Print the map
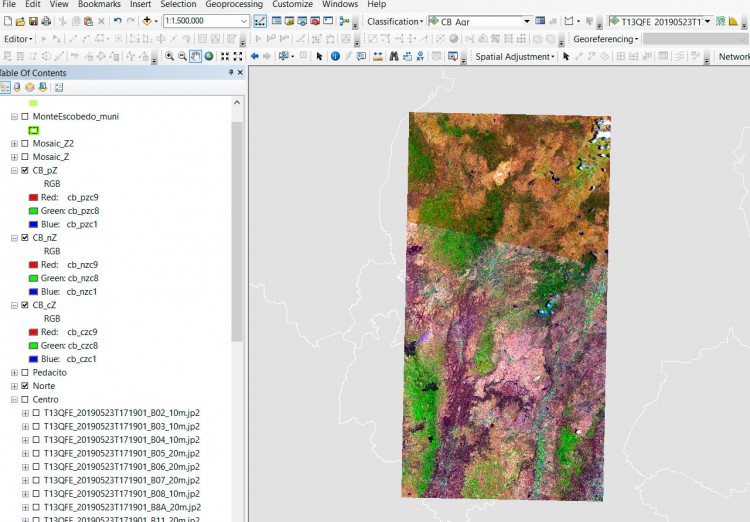750x522 pixels. pos(46,21)
